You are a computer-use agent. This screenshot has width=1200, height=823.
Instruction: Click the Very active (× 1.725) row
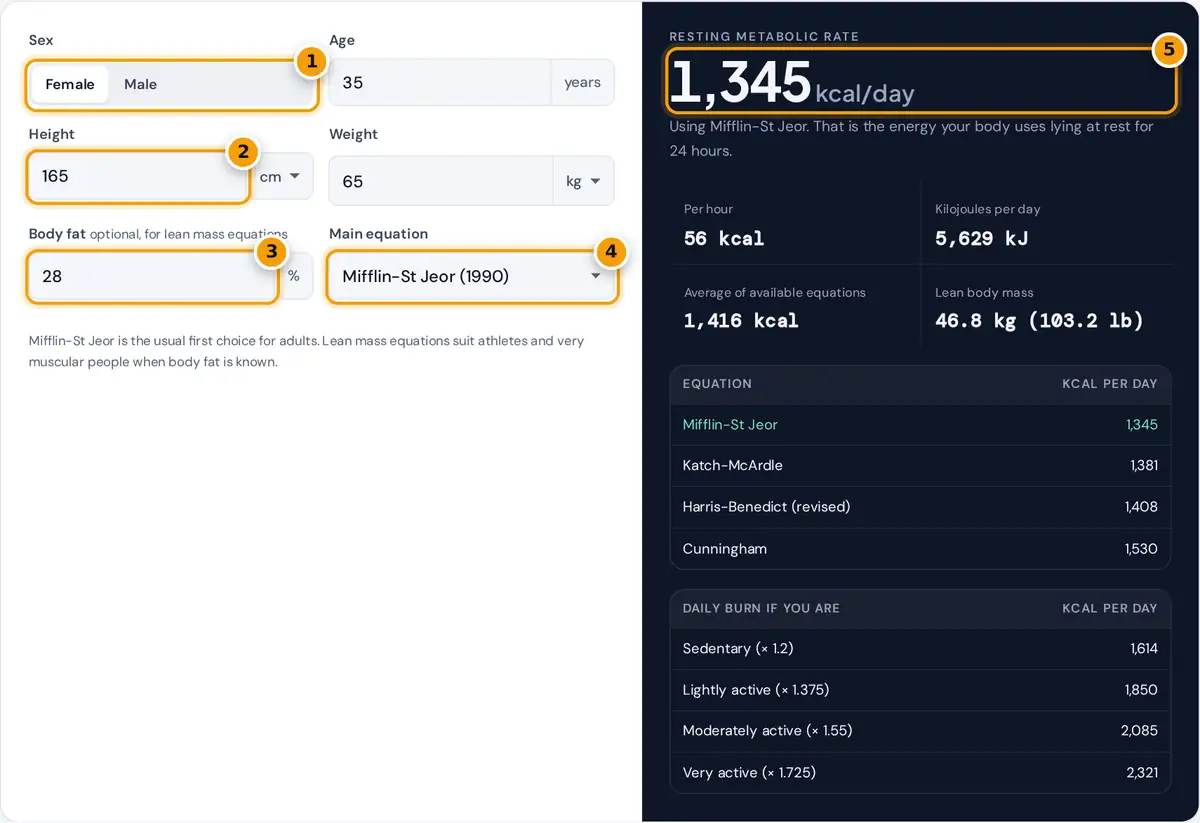click(920, 773)
